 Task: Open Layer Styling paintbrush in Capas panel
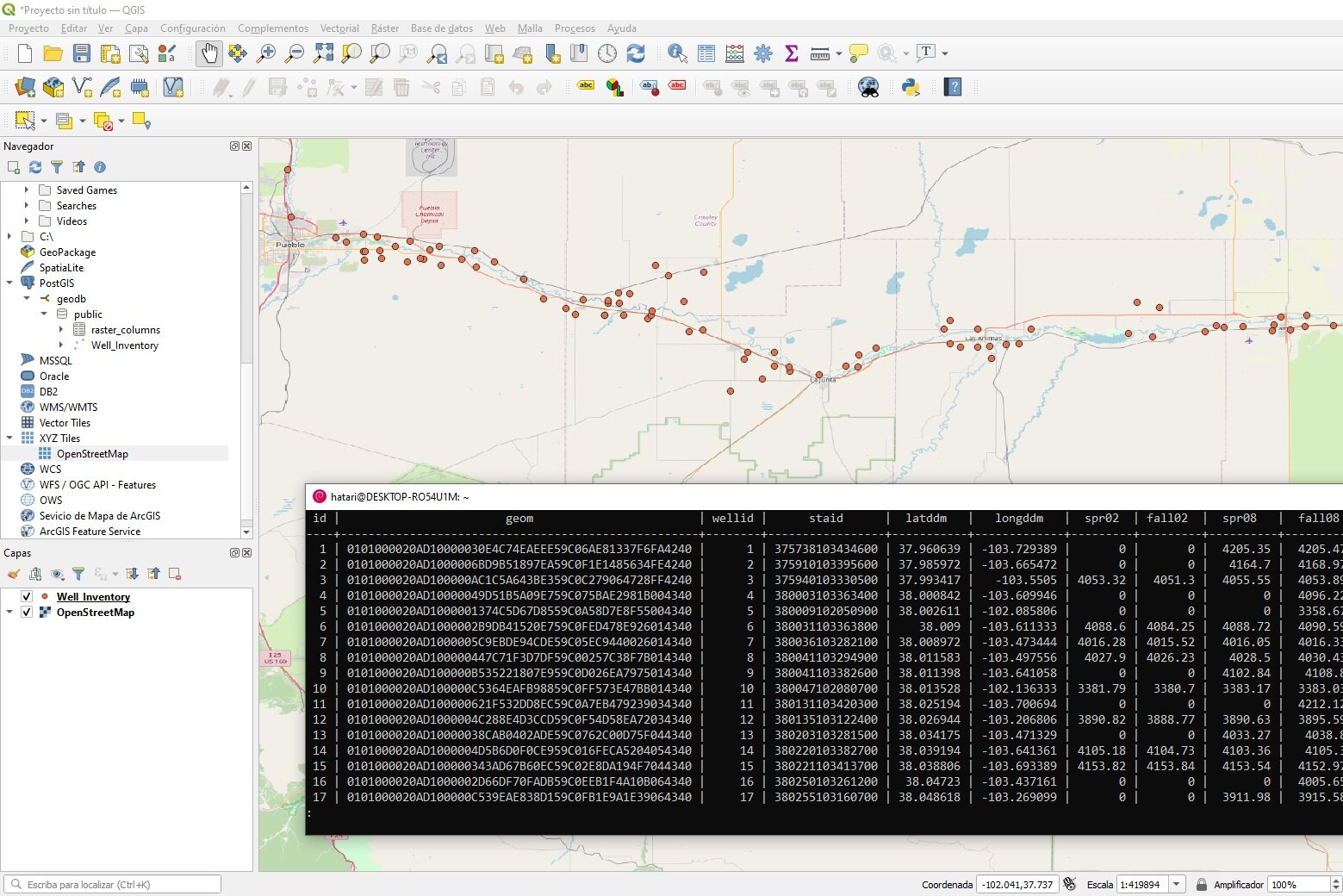tap(14, 574)
